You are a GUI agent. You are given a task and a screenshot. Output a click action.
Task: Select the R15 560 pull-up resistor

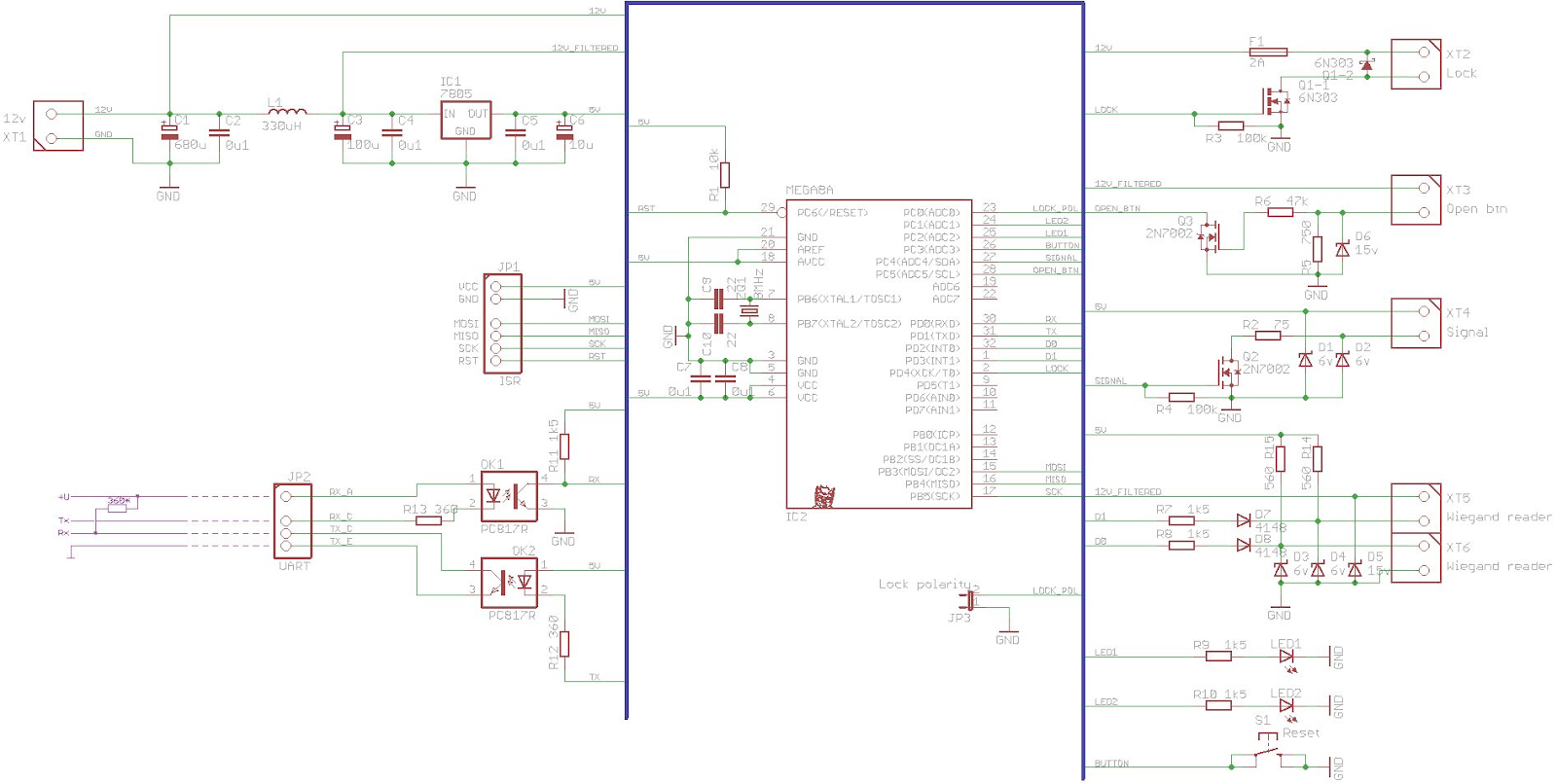pos(1280,458)
